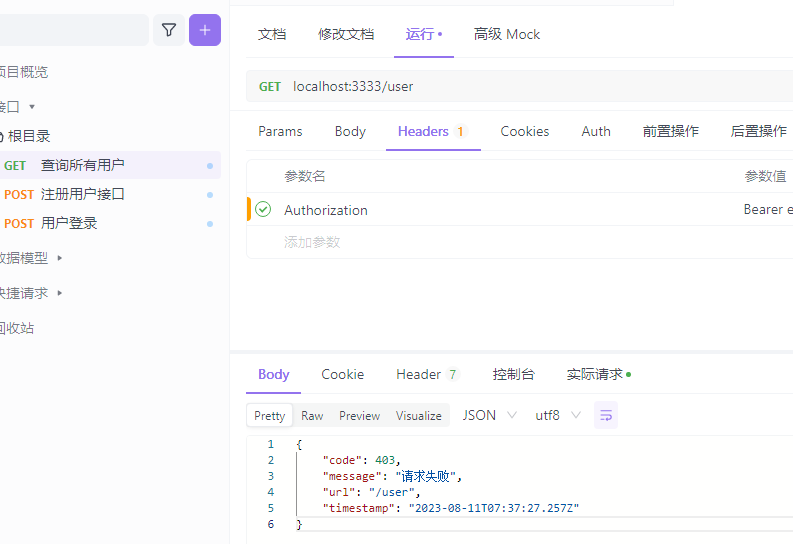
Task: Open GET 查询所有用户 endpoint
Action: click(110, 165)
